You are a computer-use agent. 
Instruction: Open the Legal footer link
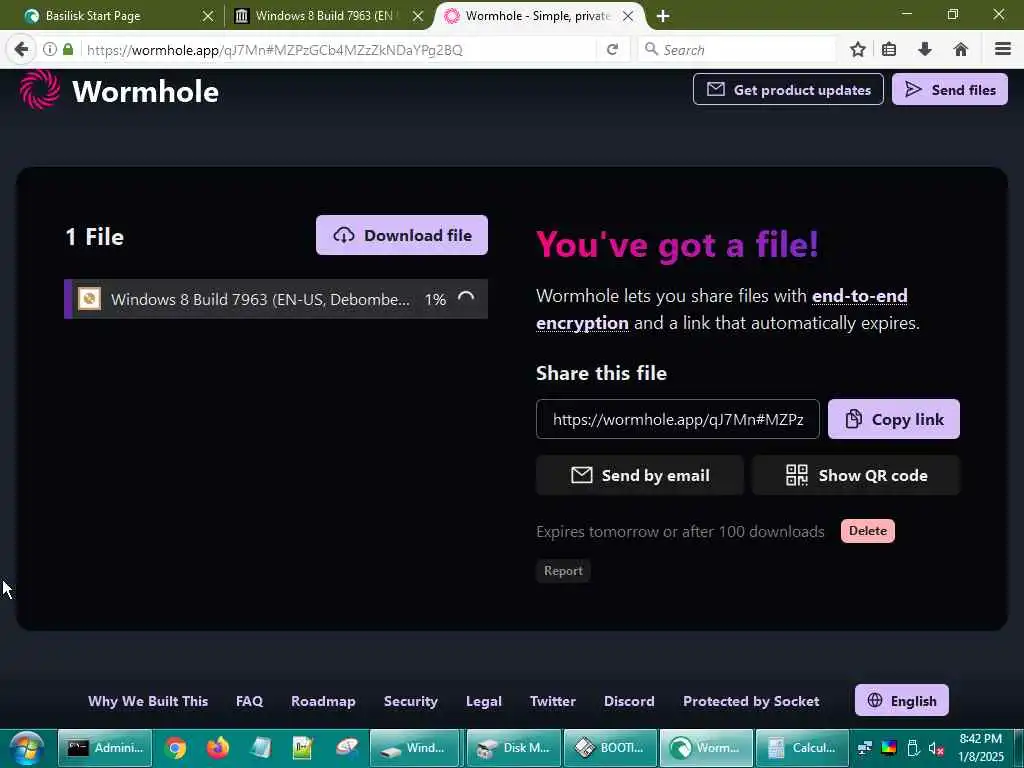pos(484,701)
